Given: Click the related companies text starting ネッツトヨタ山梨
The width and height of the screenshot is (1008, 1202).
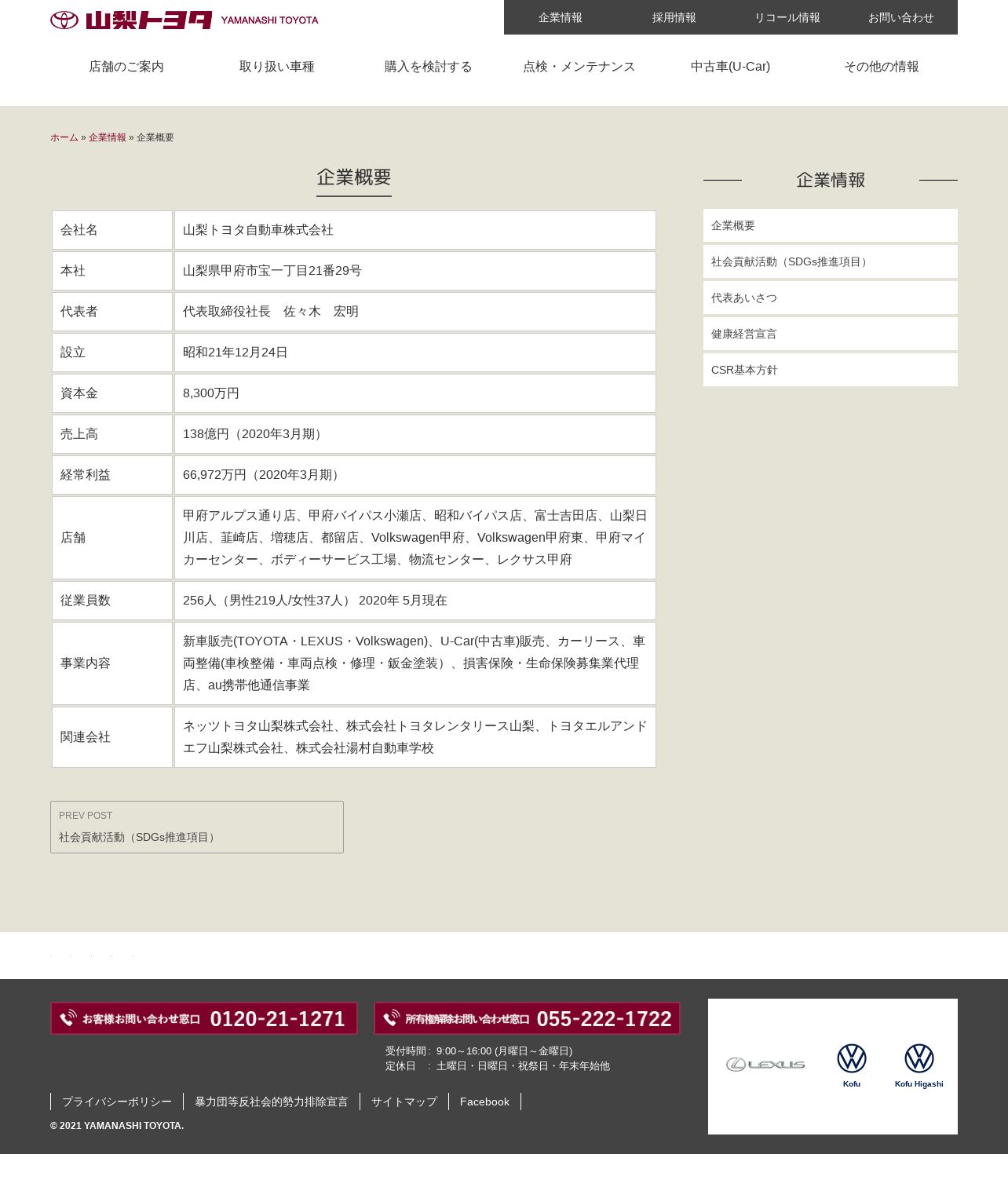Looking at the screenshot, I should 415,737.
